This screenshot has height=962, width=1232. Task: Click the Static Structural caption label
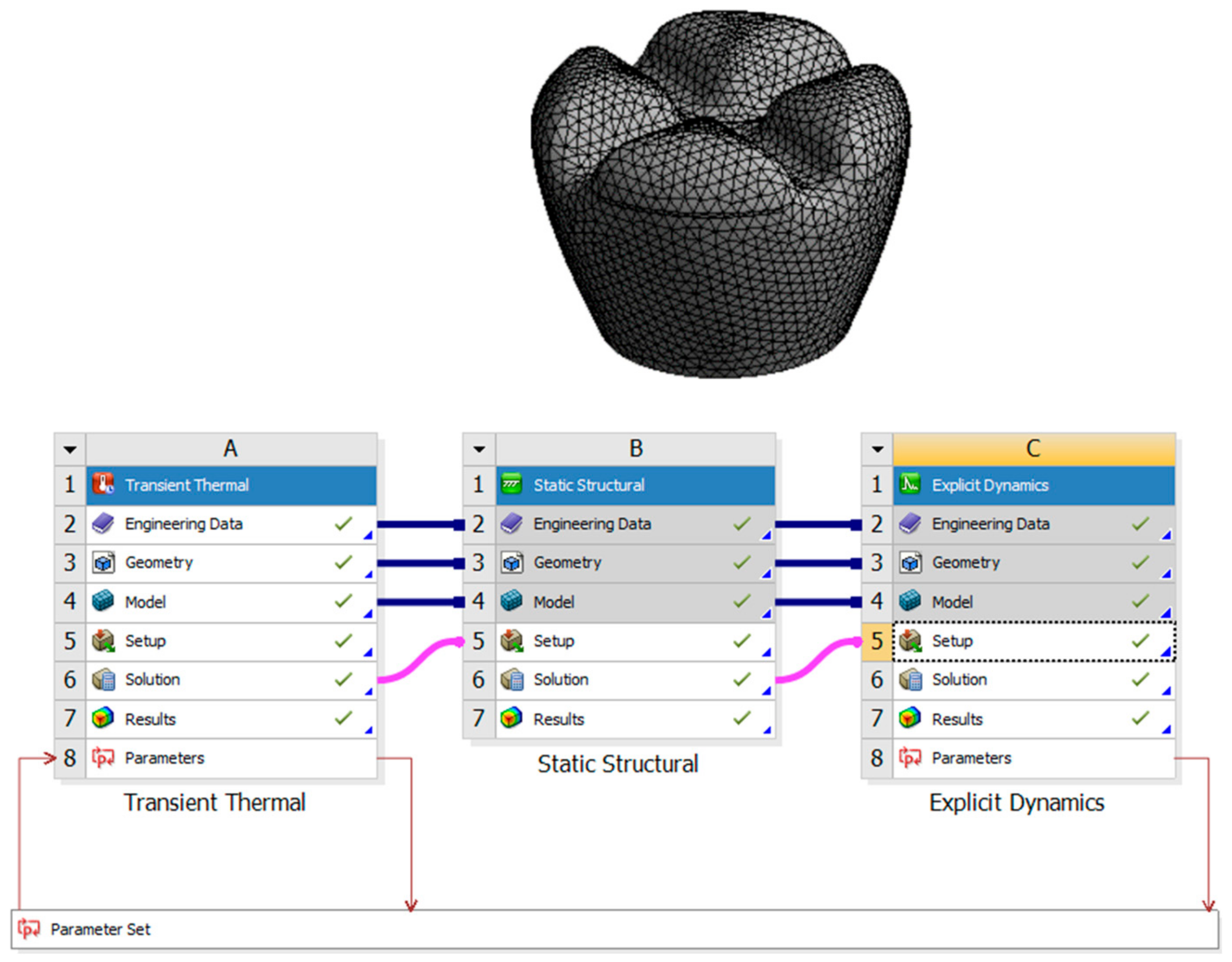(x=618, y=764)
